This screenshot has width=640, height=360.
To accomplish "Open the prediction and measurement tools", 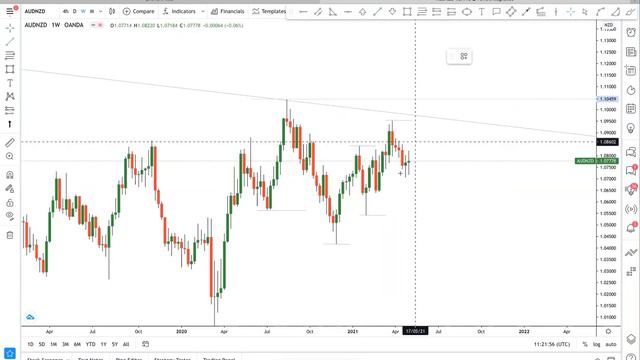I will (10, 110).
